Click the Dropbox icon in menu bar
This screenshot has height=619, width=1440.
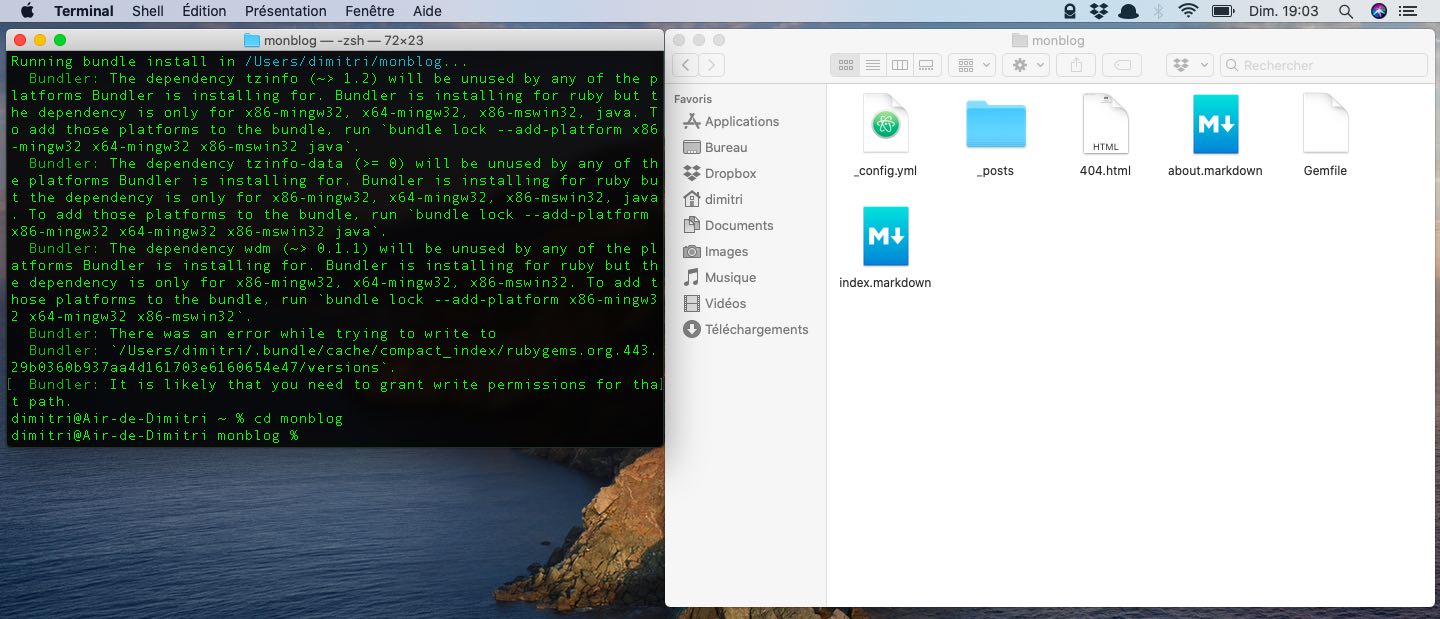tap(1099, 11)
